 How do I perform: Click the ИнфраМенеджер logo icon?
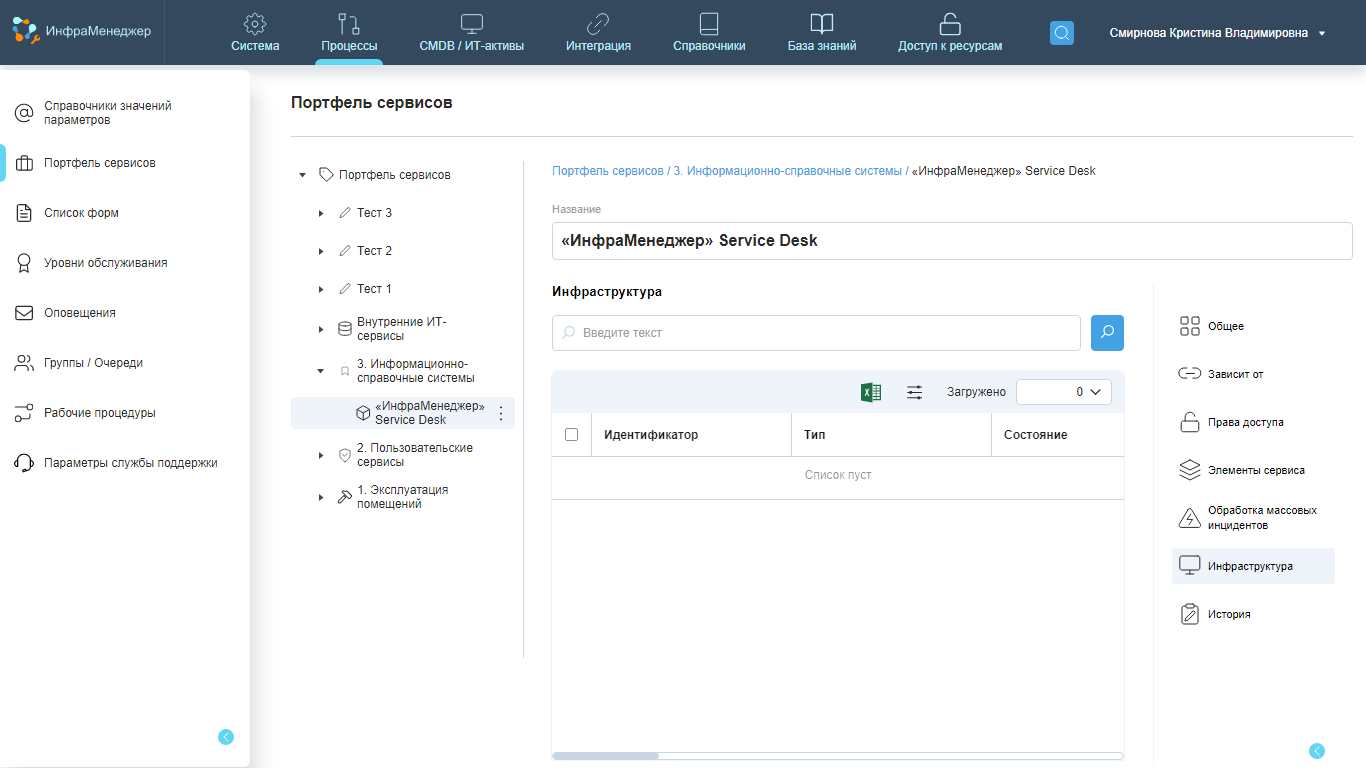(26, 31)
